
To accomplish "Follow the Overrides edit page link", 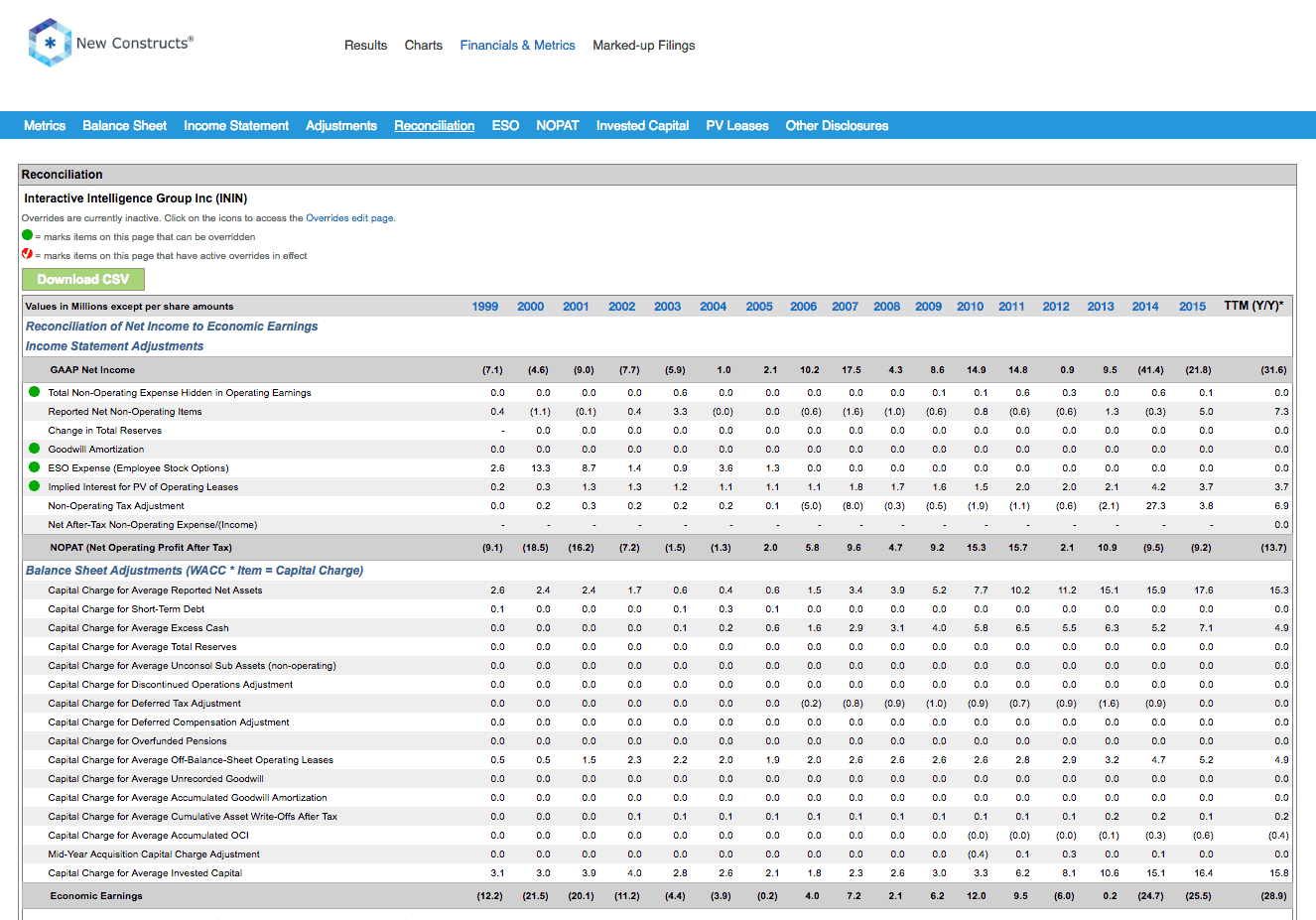I will point(349,218).
